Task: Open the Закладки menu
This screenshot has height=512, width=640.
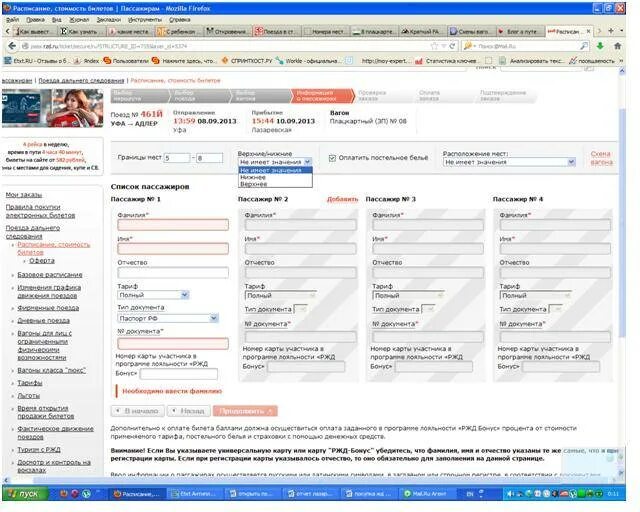Action: pyautogui.click(x=109, y=19)
